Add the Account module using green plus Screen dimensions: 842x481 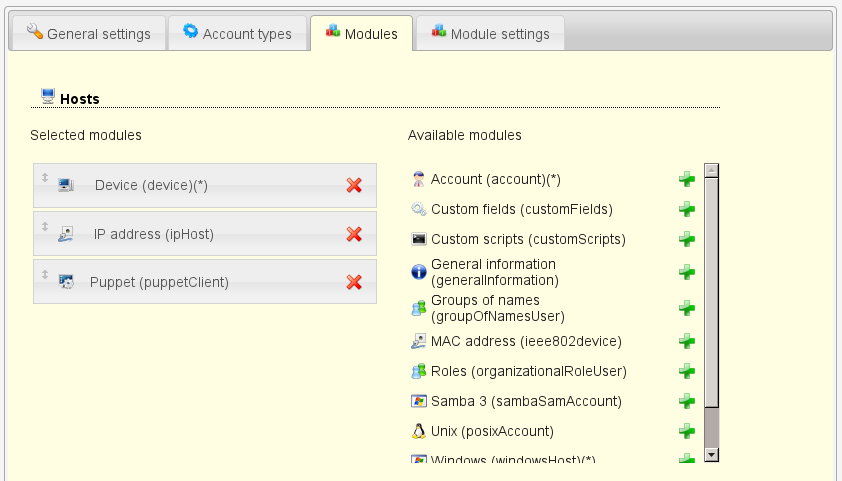tap(687, 179)
